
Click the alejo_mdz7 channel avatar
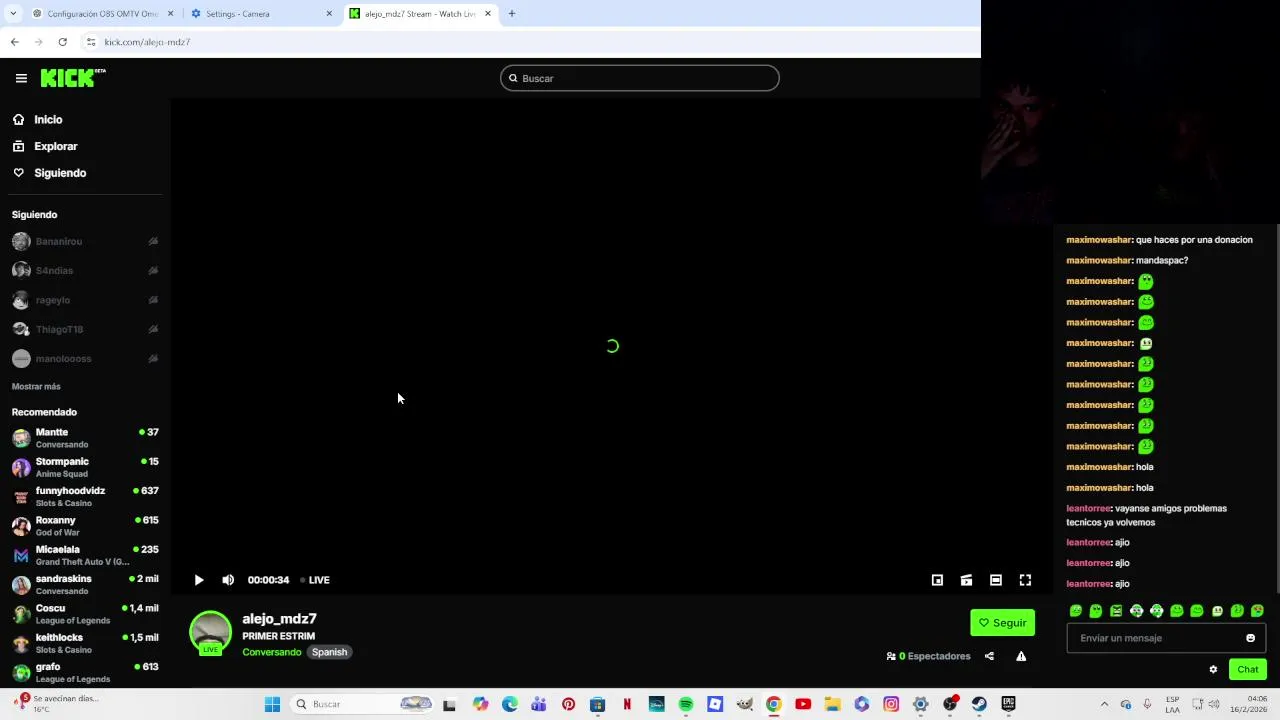click(210, 632)
